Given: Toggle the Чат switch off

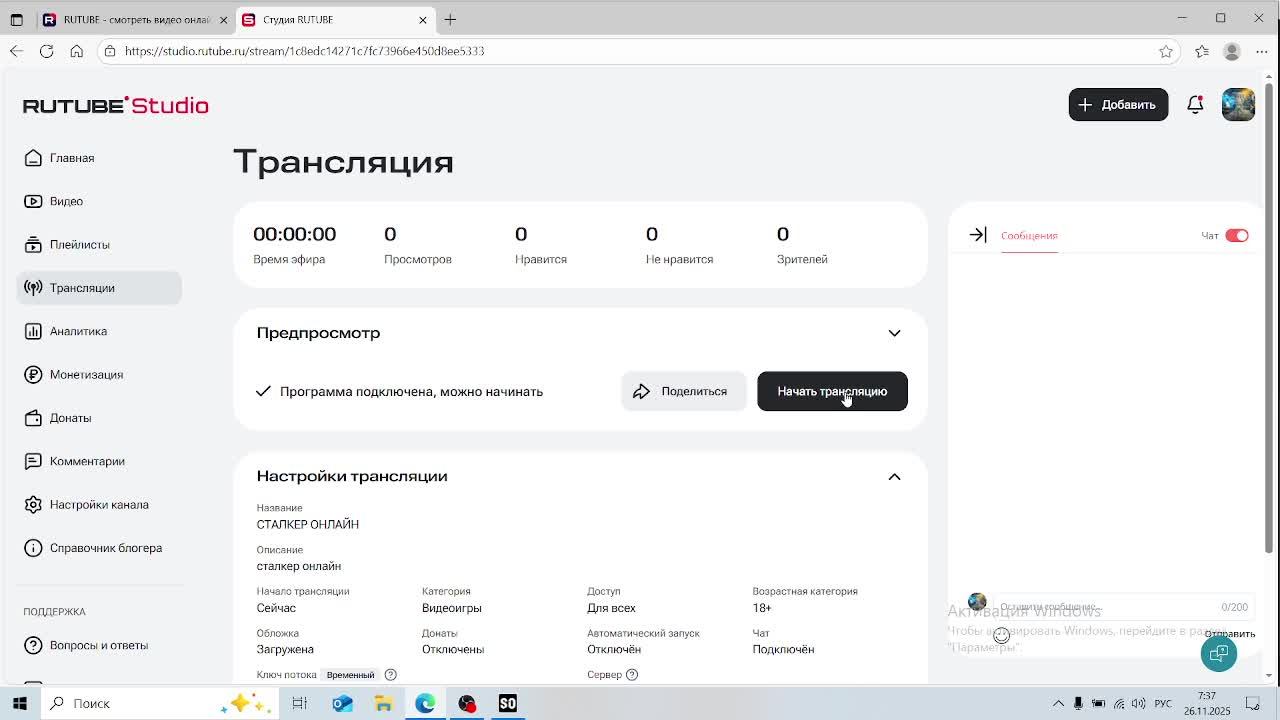Looking at the screenshot, I should click(x=1237, y=236).
